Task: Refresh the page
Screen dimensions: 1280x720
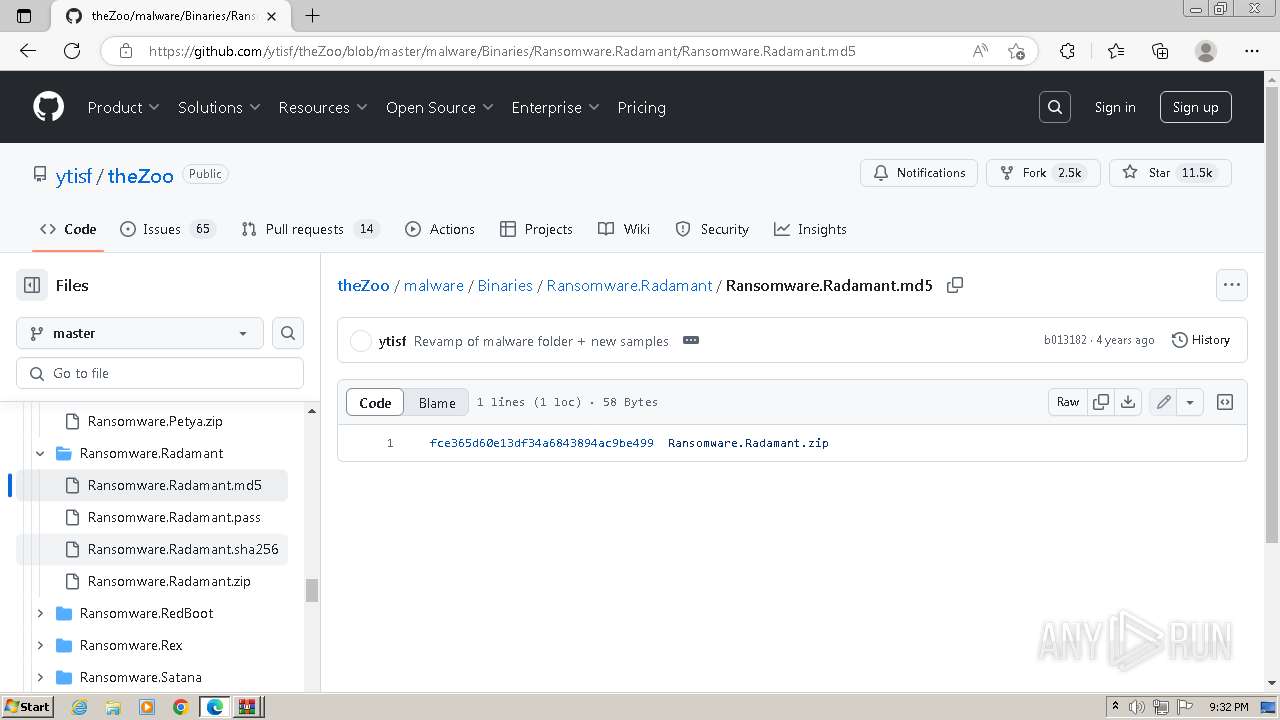Action: 72,51
